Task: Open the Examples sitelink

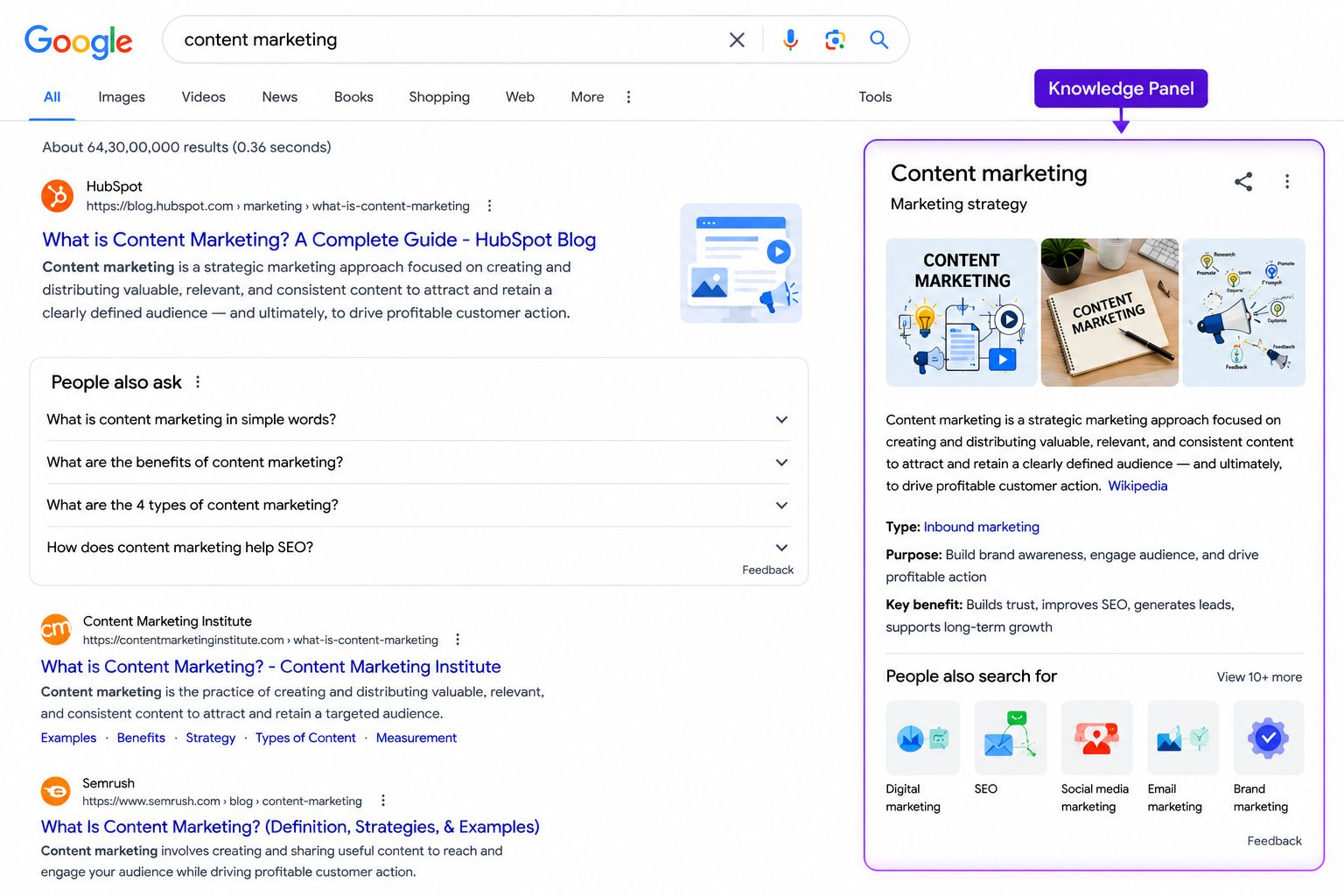Action: pyautogui.click(x=68, y=738)
